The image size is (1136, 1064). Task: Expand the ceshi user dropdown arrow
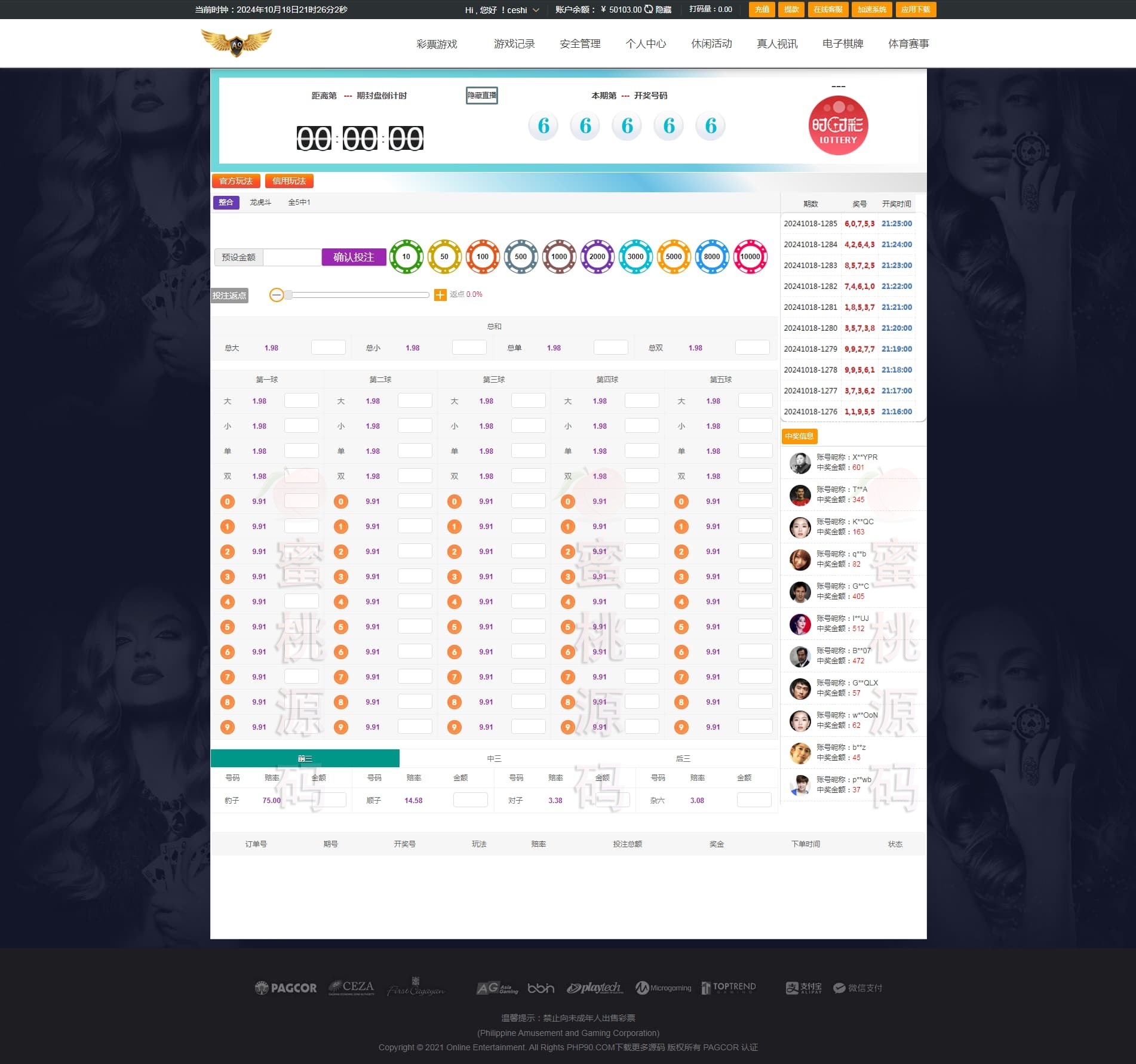[x=536, y=10]
